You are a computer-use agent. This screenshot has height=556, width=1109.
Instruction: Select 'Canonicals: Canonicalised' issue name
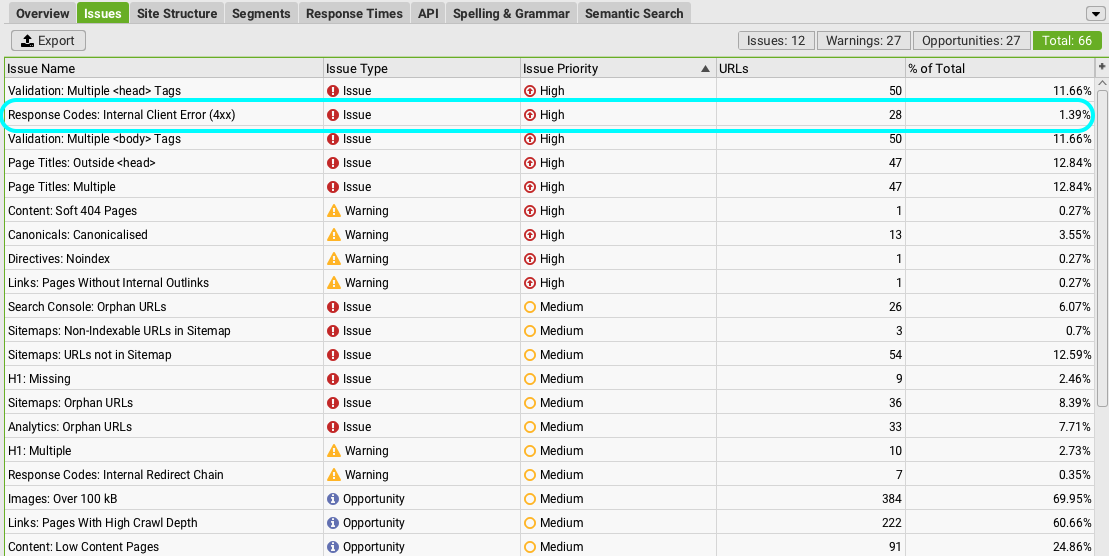coord(78,235)
